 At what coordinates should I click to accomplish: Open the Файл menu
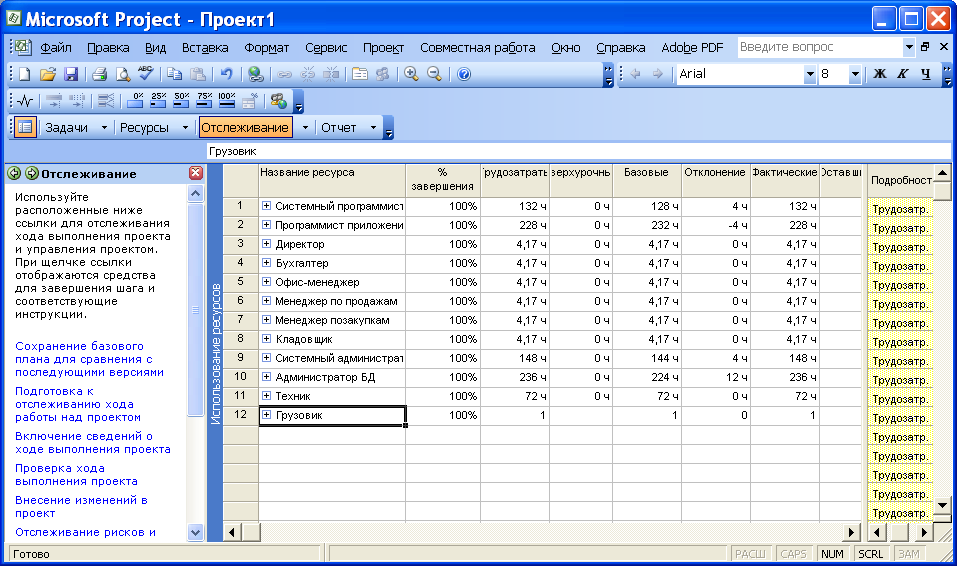click(x=56, y=48)
